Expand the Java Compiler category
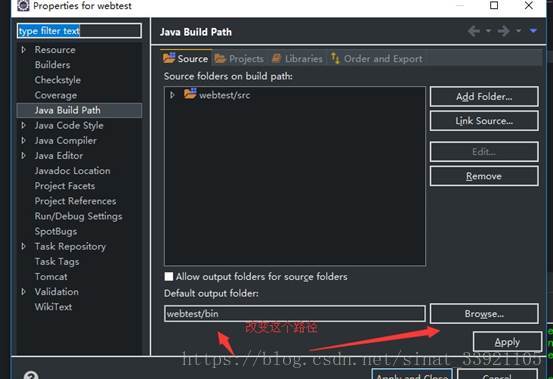Viewport: 553px width, 379px height. pos(23,140)
